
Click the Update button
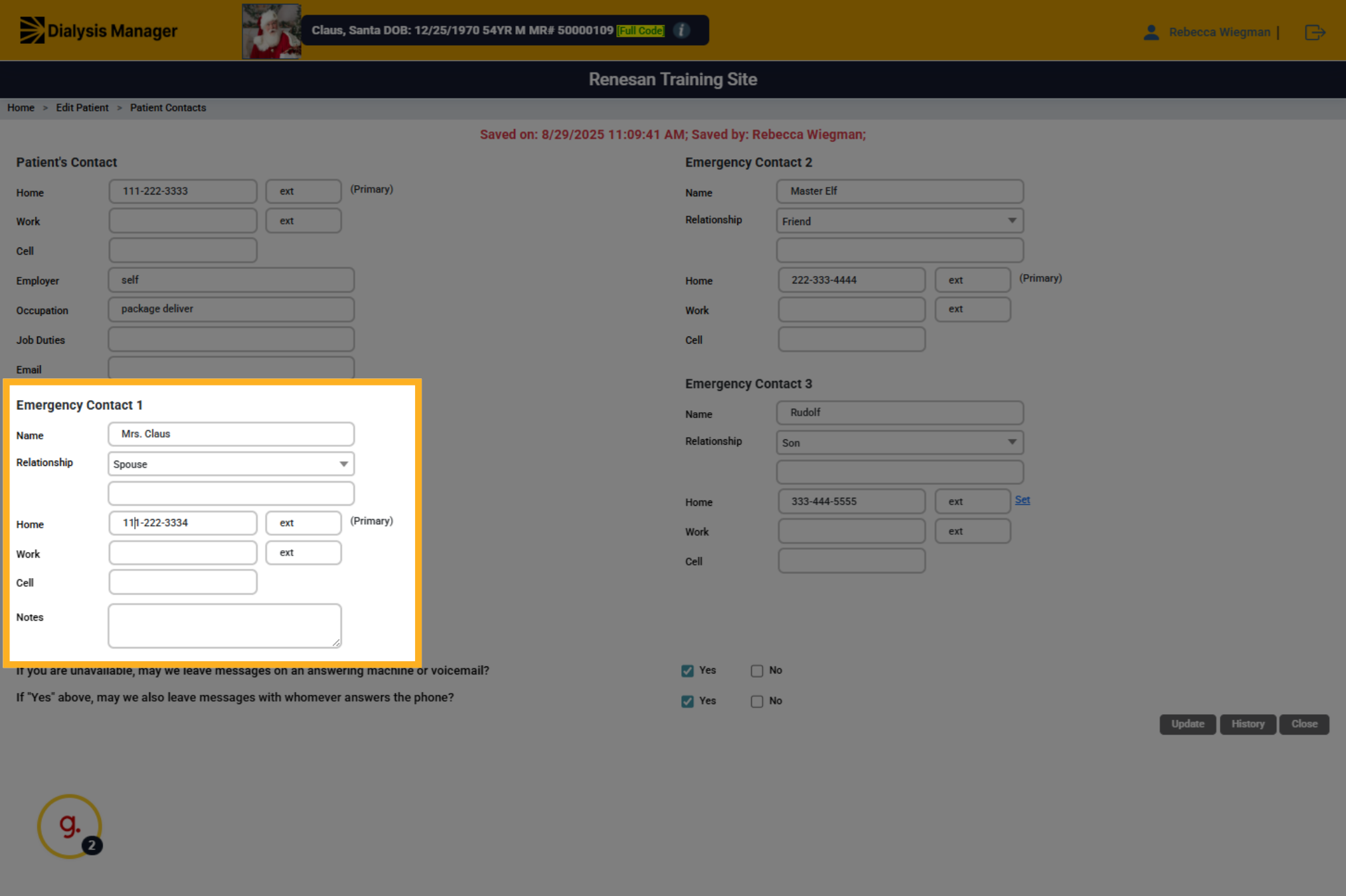coord(1187,724)
